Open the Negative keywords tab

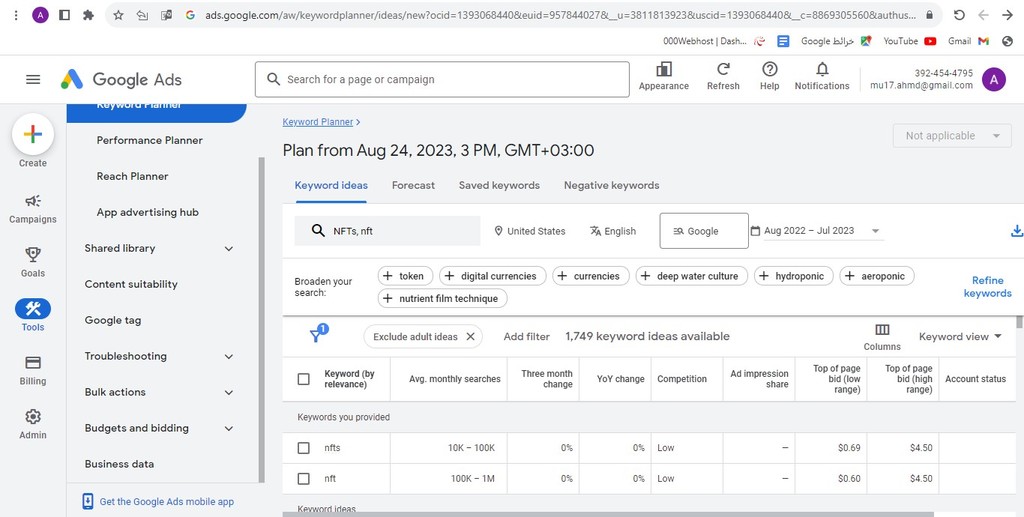click(611, 185)
